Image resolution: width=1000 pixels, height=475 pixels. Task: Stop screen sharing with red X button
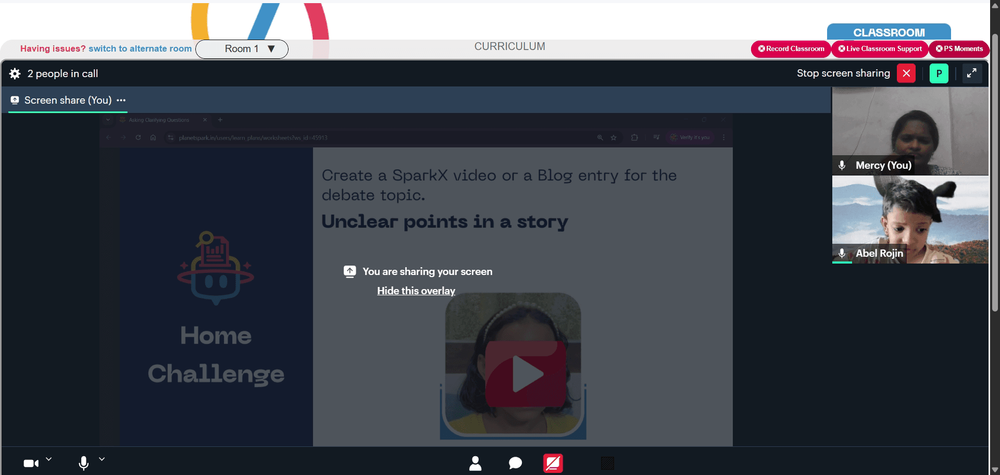click(906, 73)
